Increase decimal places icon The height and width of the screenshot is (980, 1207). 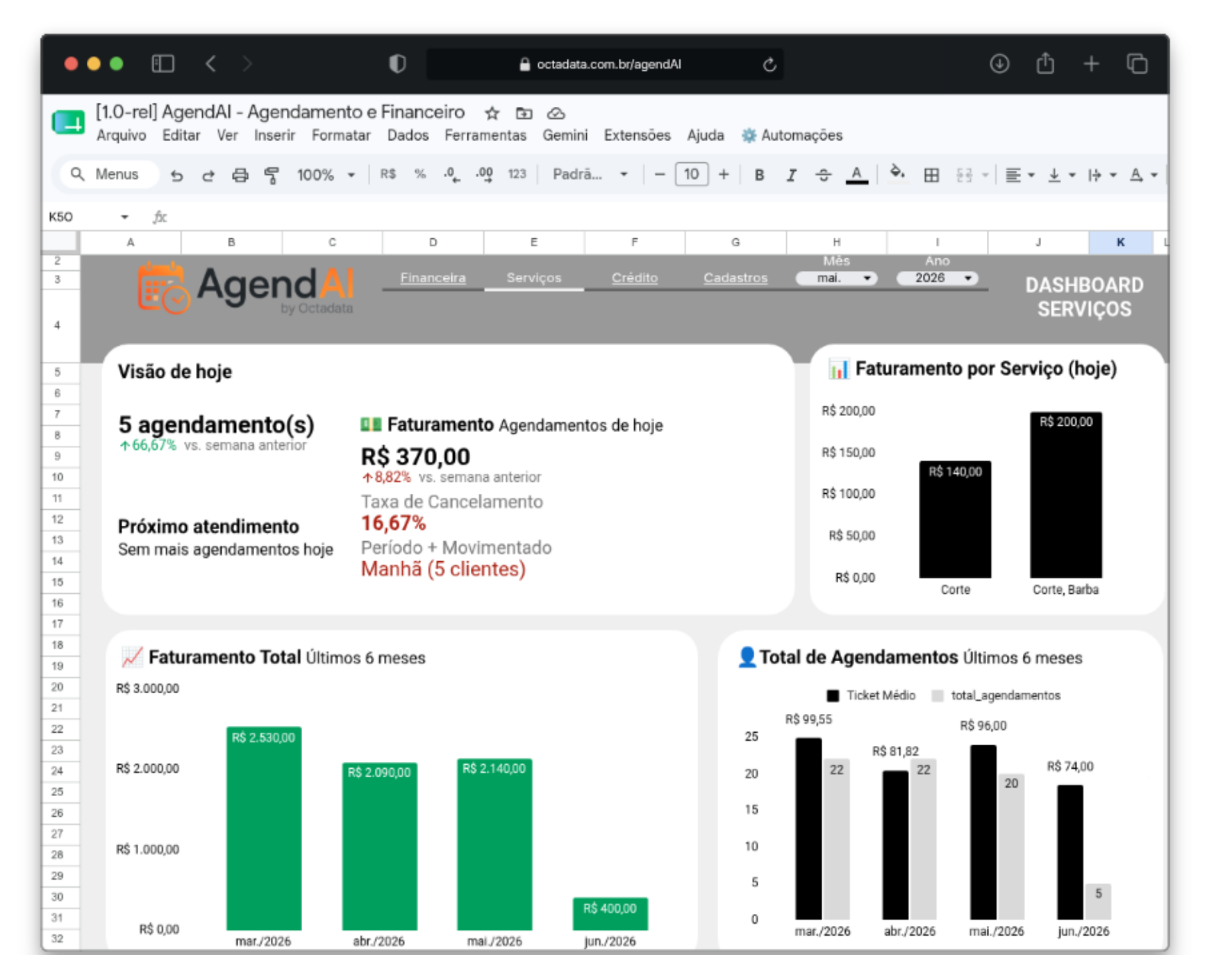485,175
